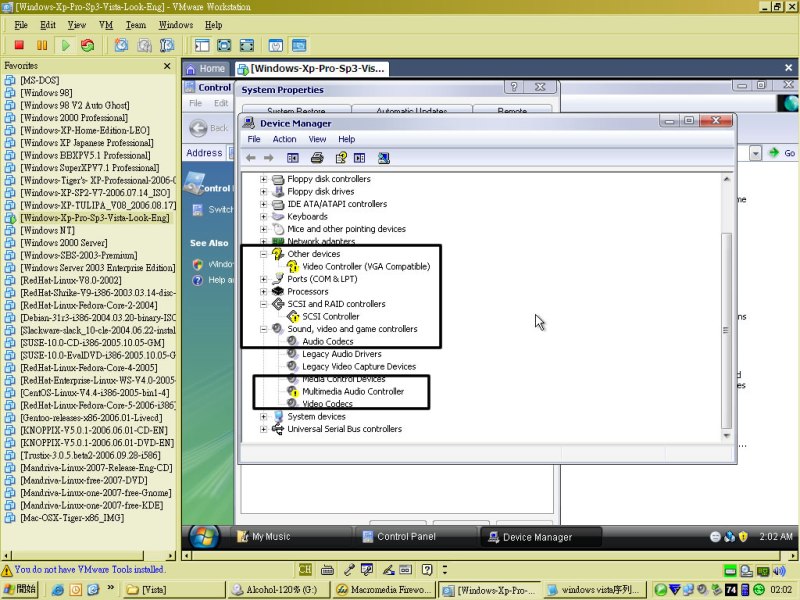Click the volume speaker icon in VMware status bar

(x=779, y=570)
